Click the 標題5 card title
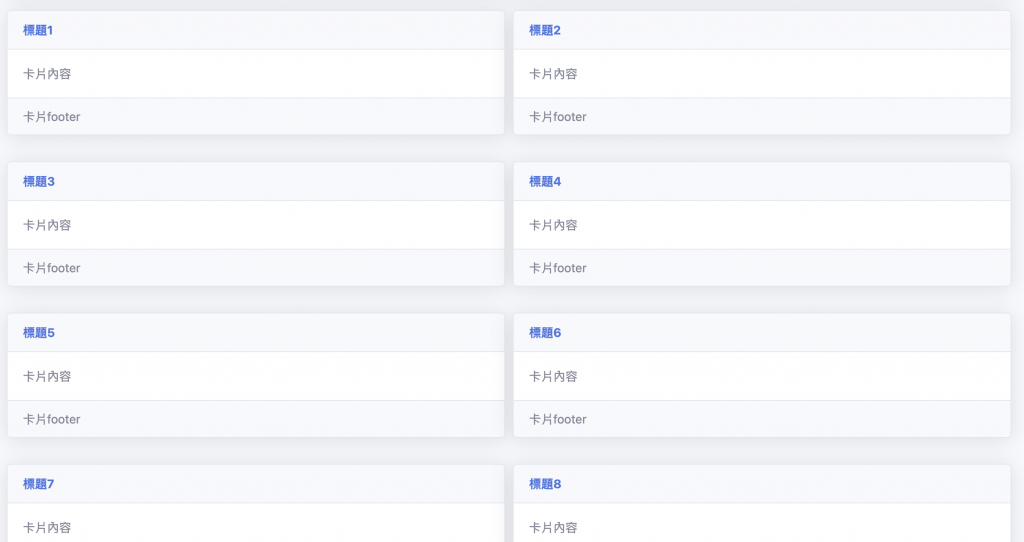 click(x=39, y=333)
